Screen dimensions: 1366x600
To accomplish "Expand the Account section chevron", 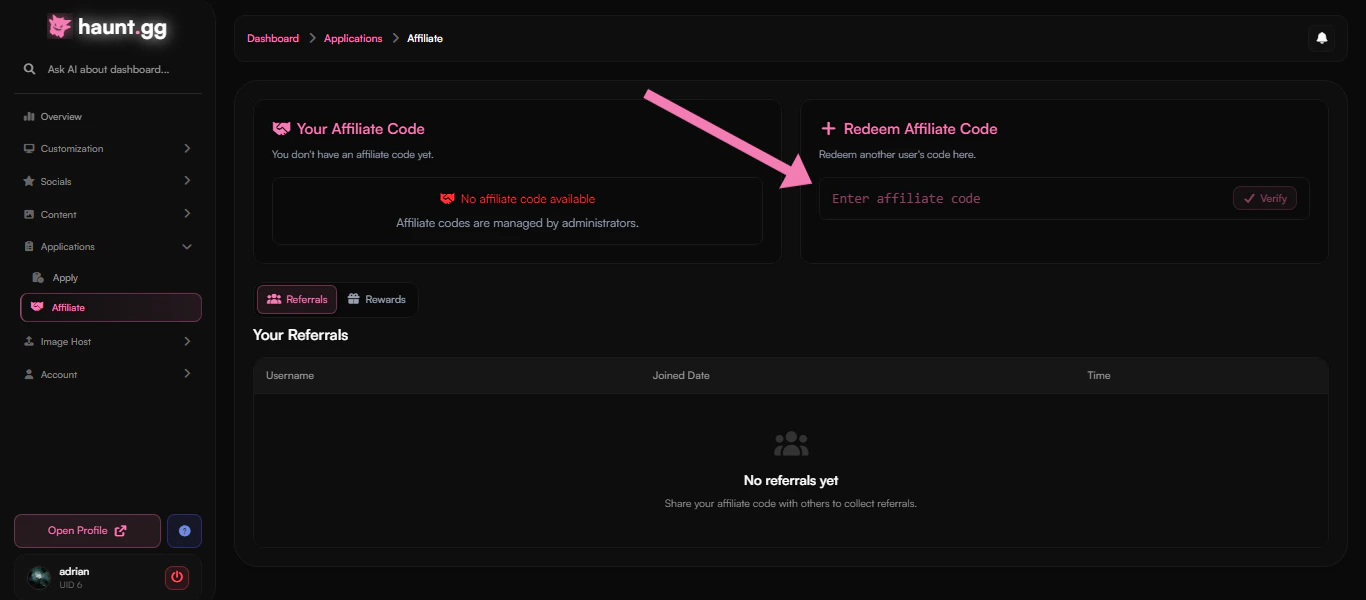I will [187, 374].
